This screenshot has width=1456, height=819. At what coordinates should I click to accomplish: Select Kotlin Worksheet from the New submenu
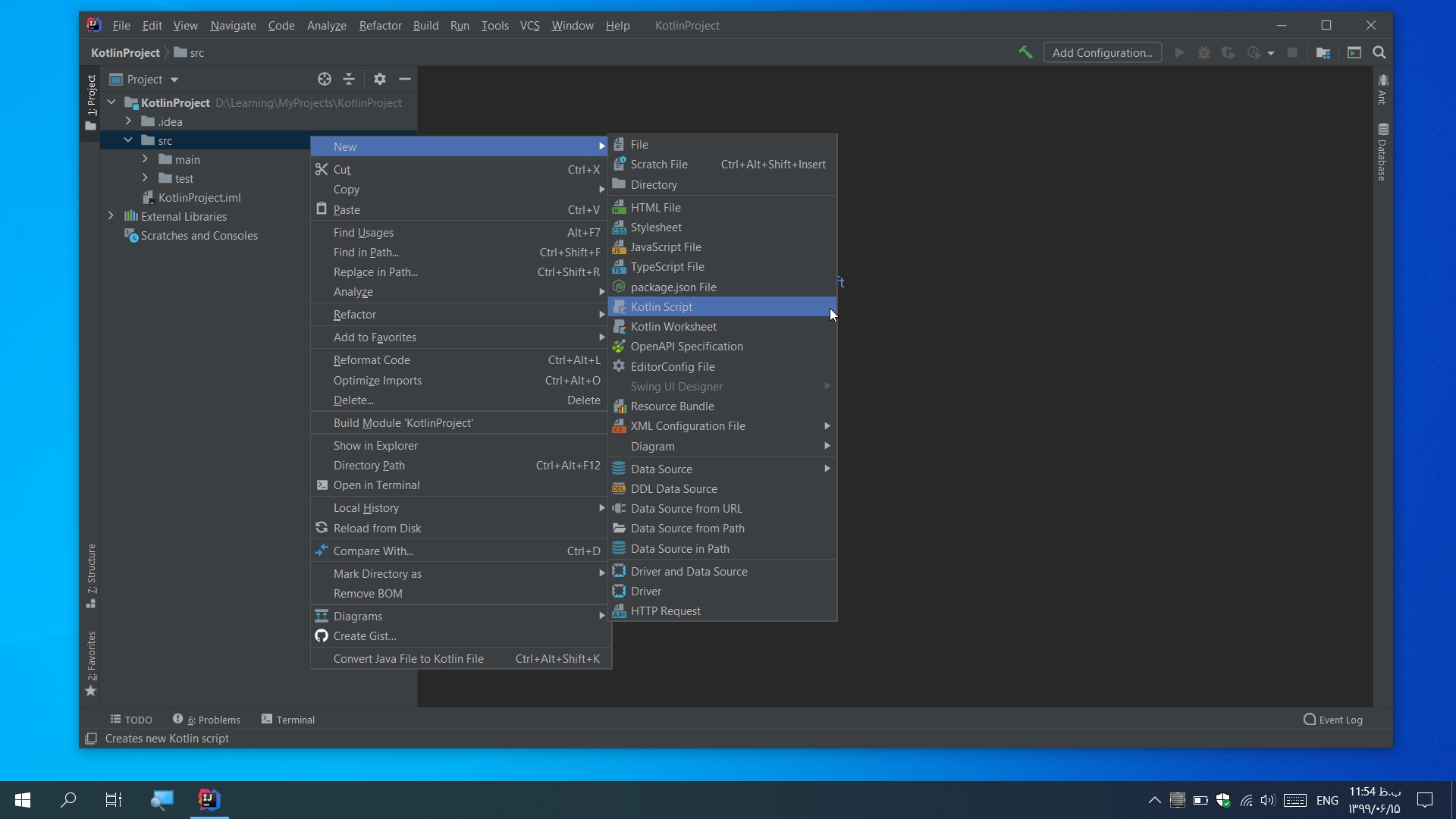[674, 326]
